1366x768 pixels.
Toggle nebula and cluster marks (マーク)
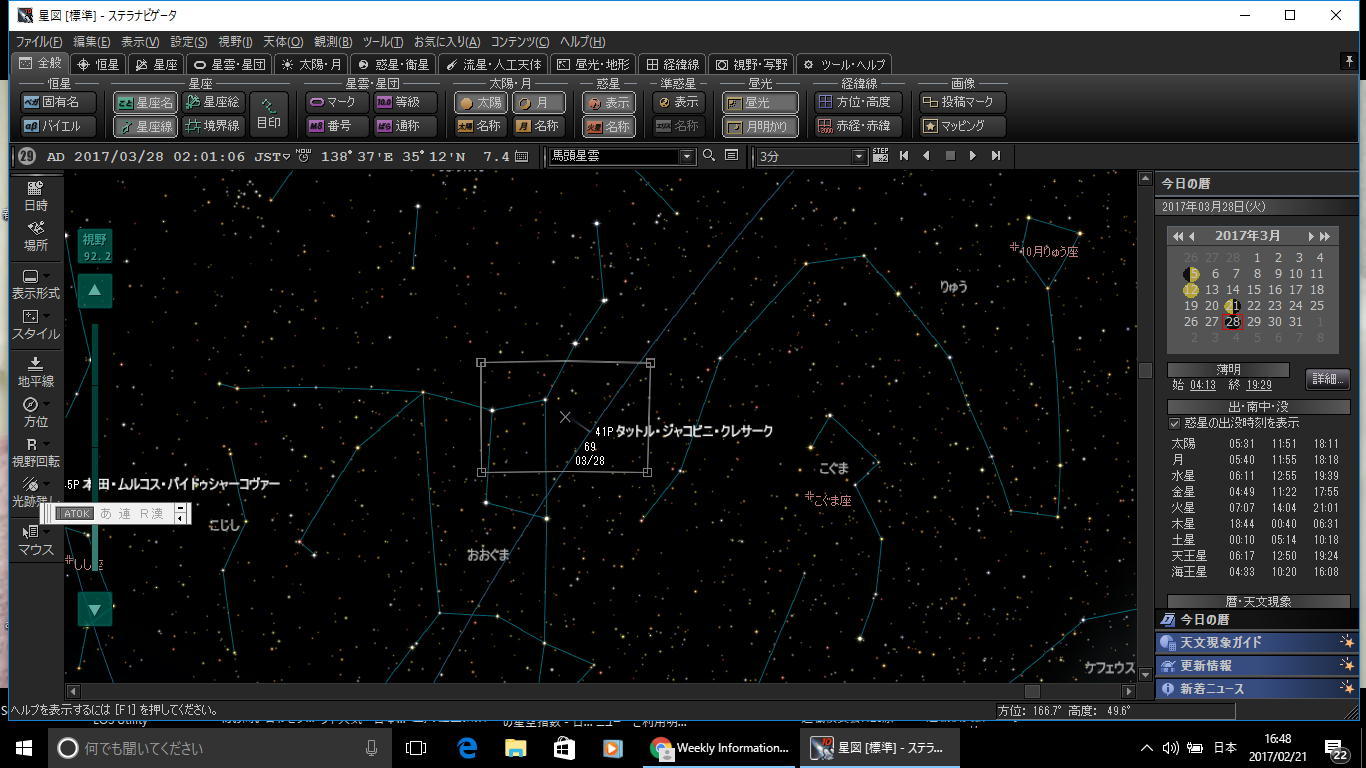point(336,102)
